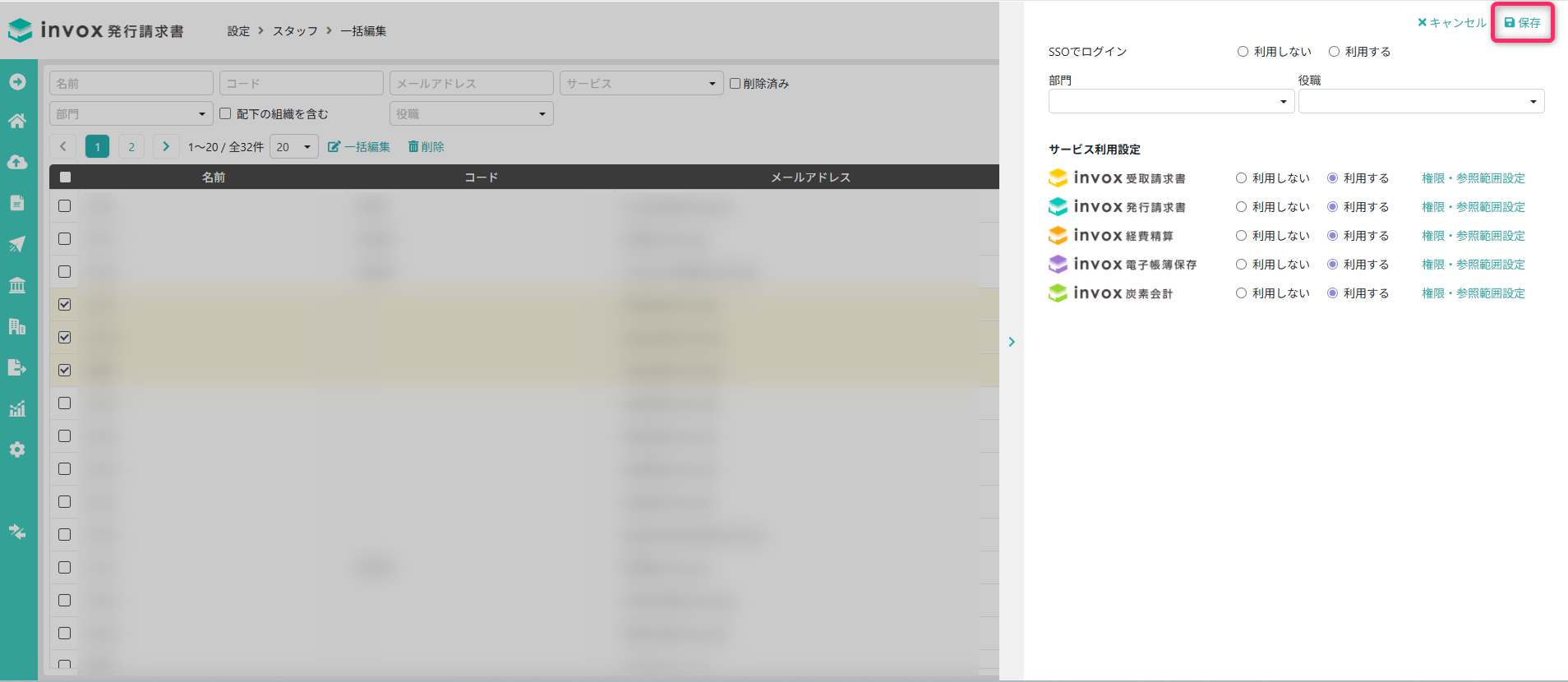1568x682 pixels.
Task: Go to next page arrow
Action: click(x=166, y=147)
